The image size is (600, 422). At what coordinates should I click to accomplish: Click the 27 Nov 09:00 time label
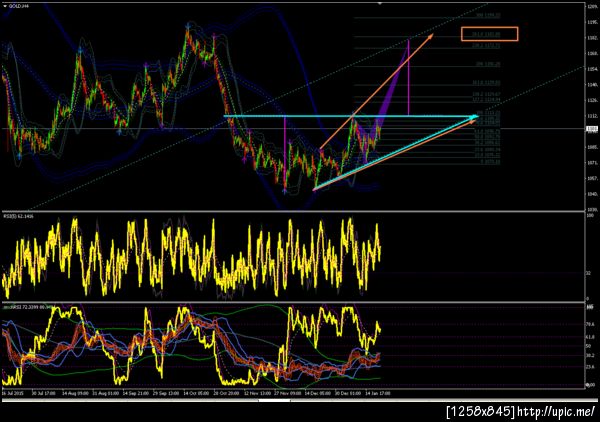coord(287,393)
